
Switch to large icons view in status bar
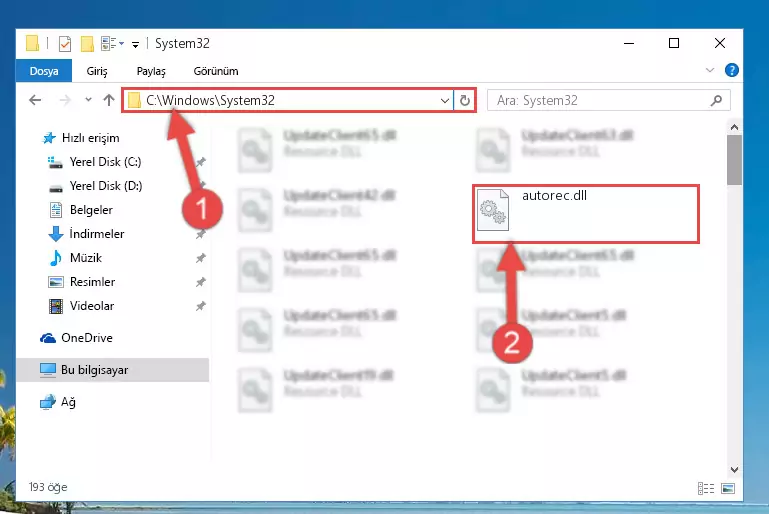pyautogui.click(x=728, y=488)
